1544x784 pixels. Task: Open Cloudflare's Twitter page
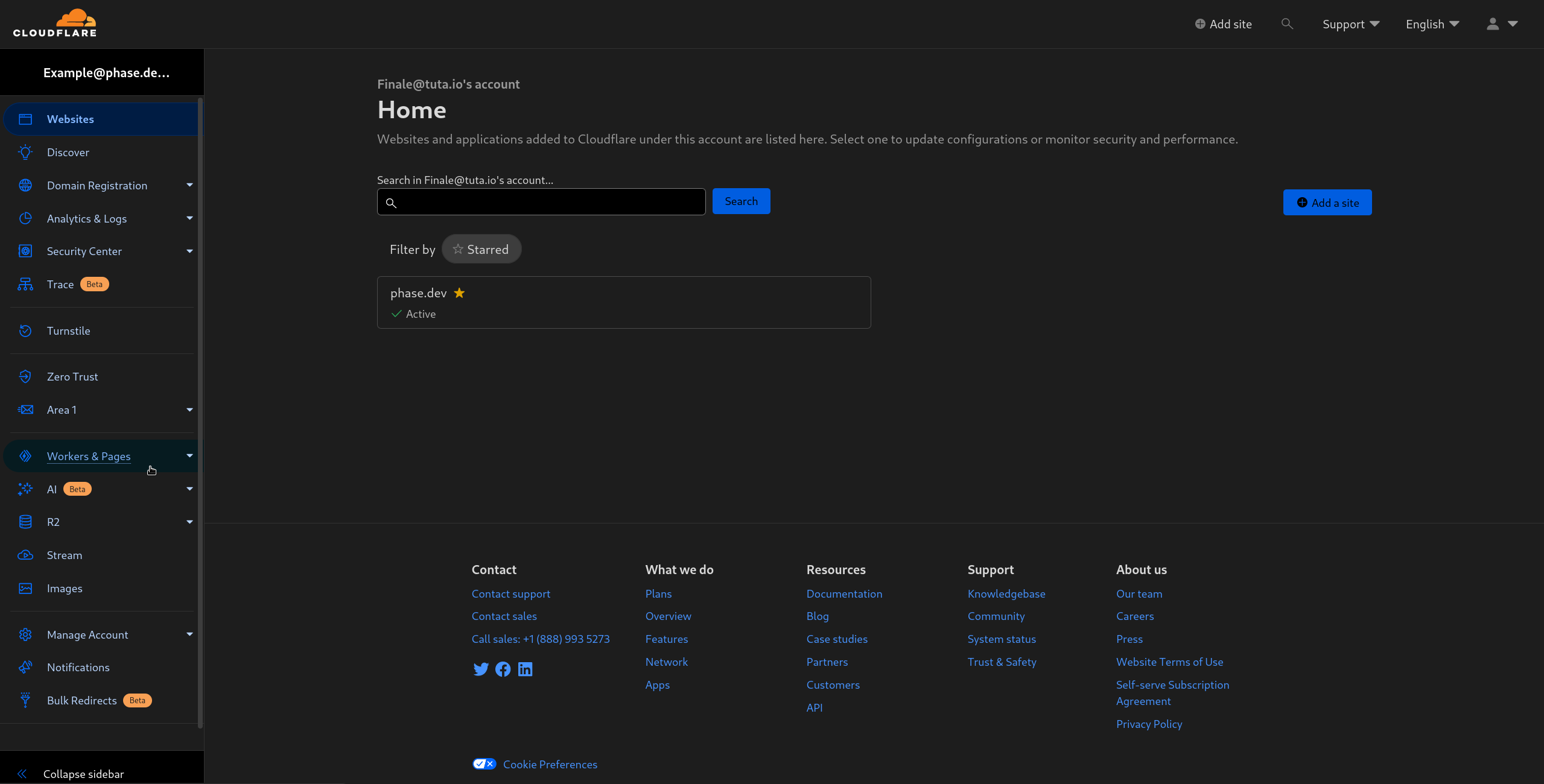coord(480,669)
